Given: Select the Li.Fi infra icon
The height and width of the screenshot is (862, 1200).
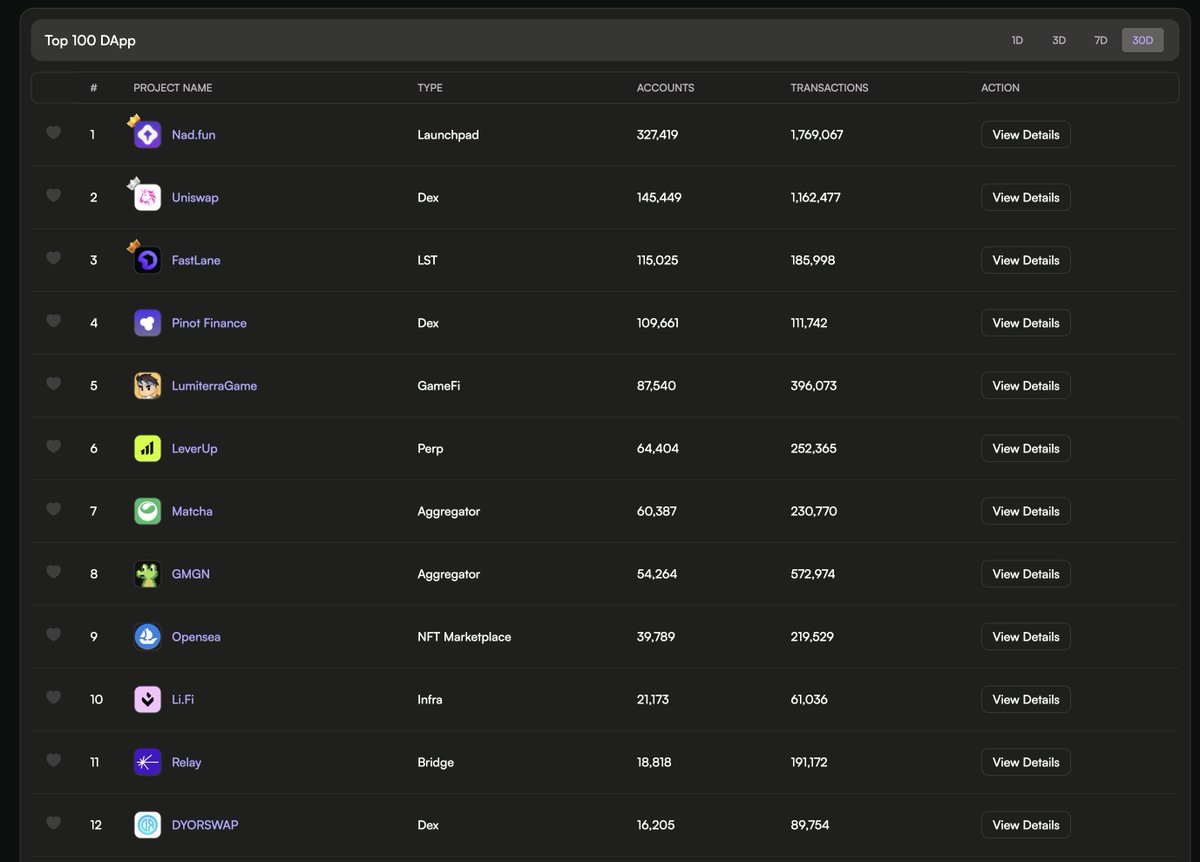Looking at the screenshot, I should point(147,699).
